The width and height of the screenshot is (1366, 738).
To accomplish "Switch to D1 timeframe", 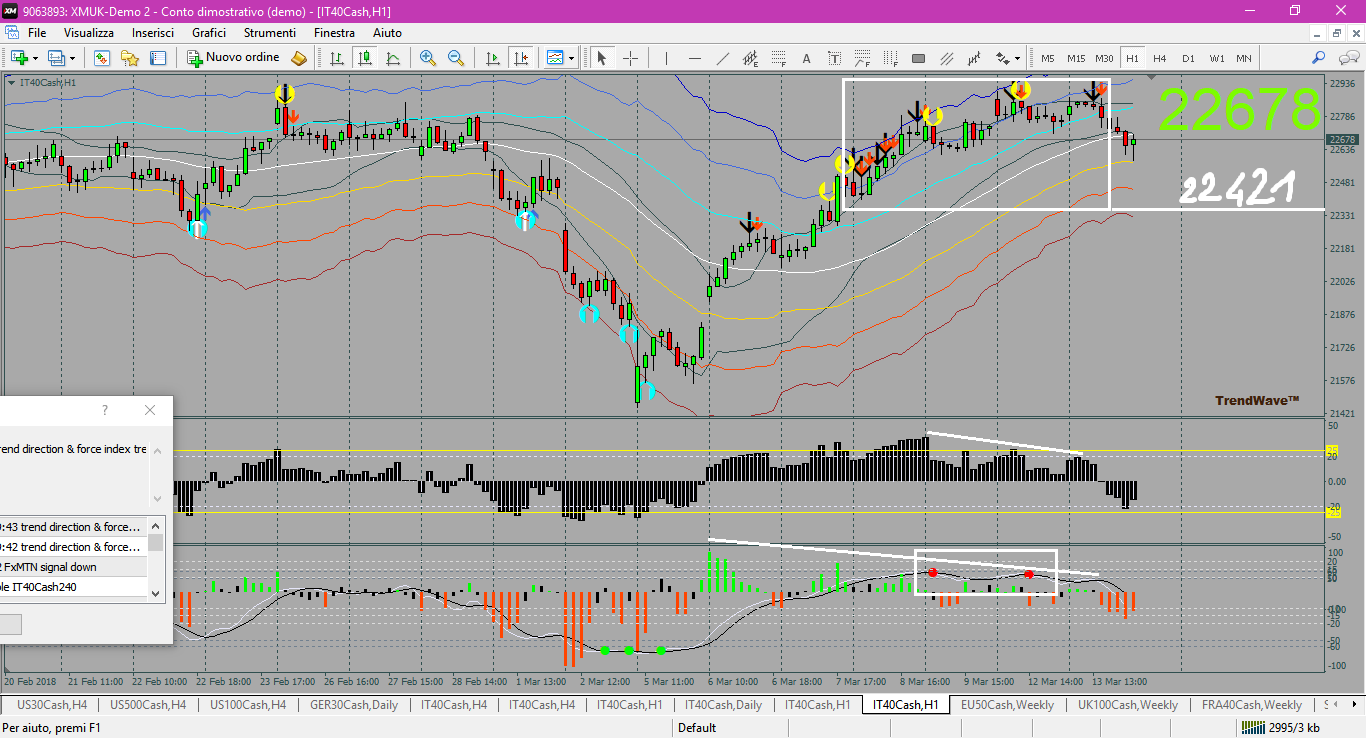I will pos(1188,58).
